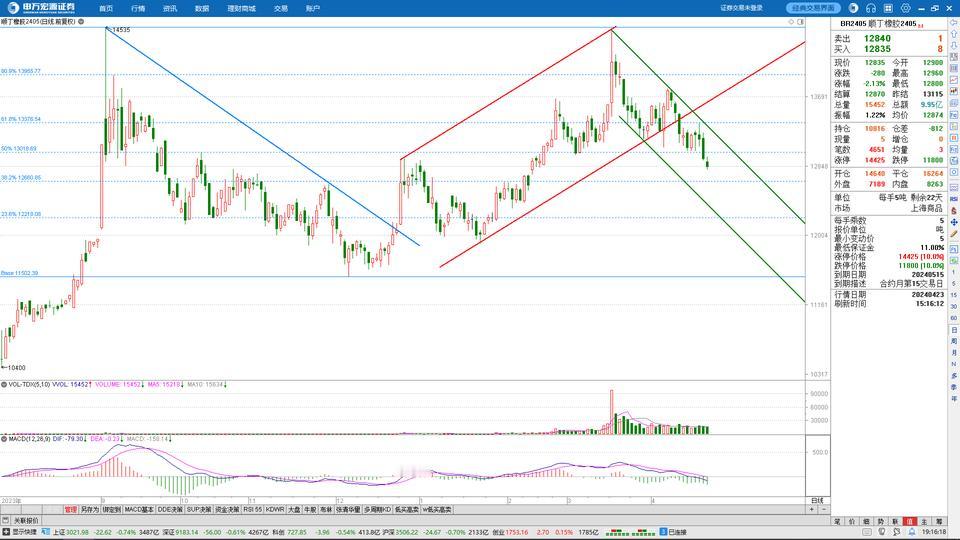Select 牛股 template tab
The height and width of the screenshot is (540, 960).
(x=310, y=509)
